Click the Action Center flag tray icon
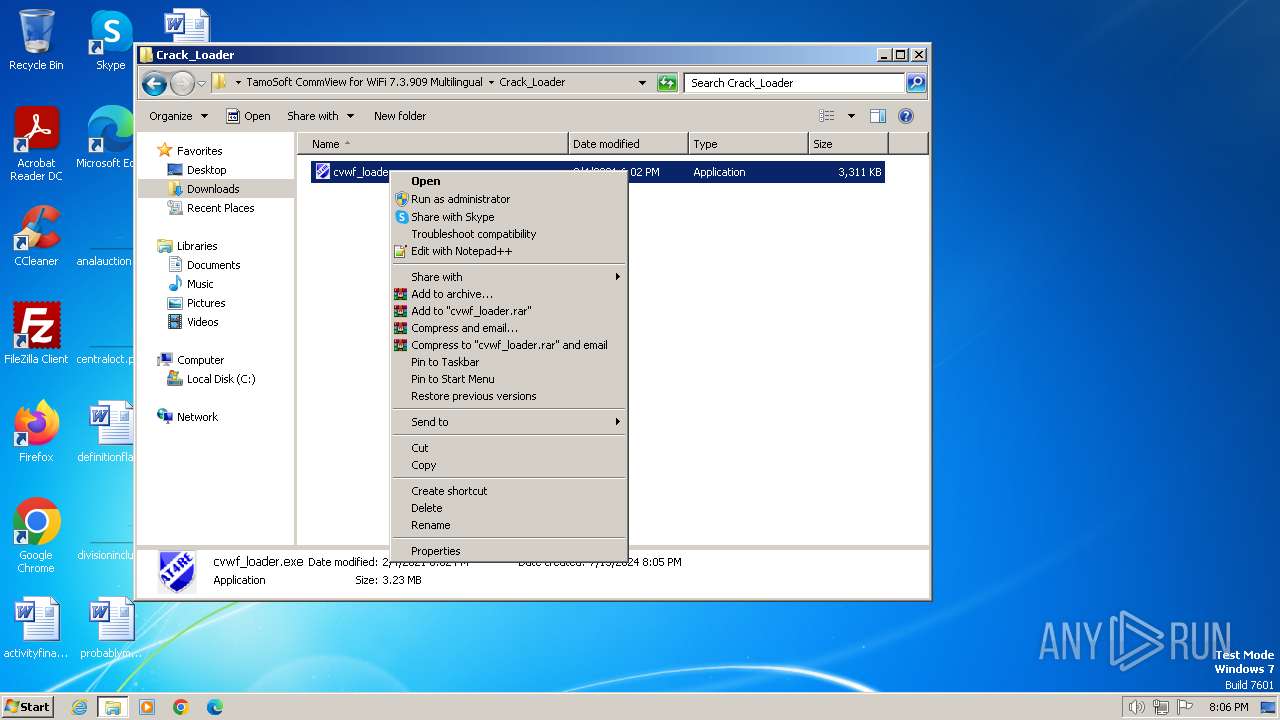Viewport: 1280px width, 720px height. (x=1186, y=707)
